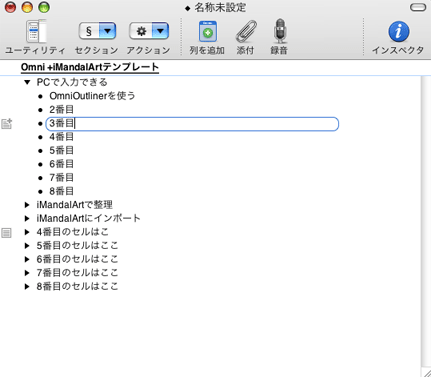Screen dimensions: 431x377
Task: Select the 7番目 row
Action: pos(62,178)
